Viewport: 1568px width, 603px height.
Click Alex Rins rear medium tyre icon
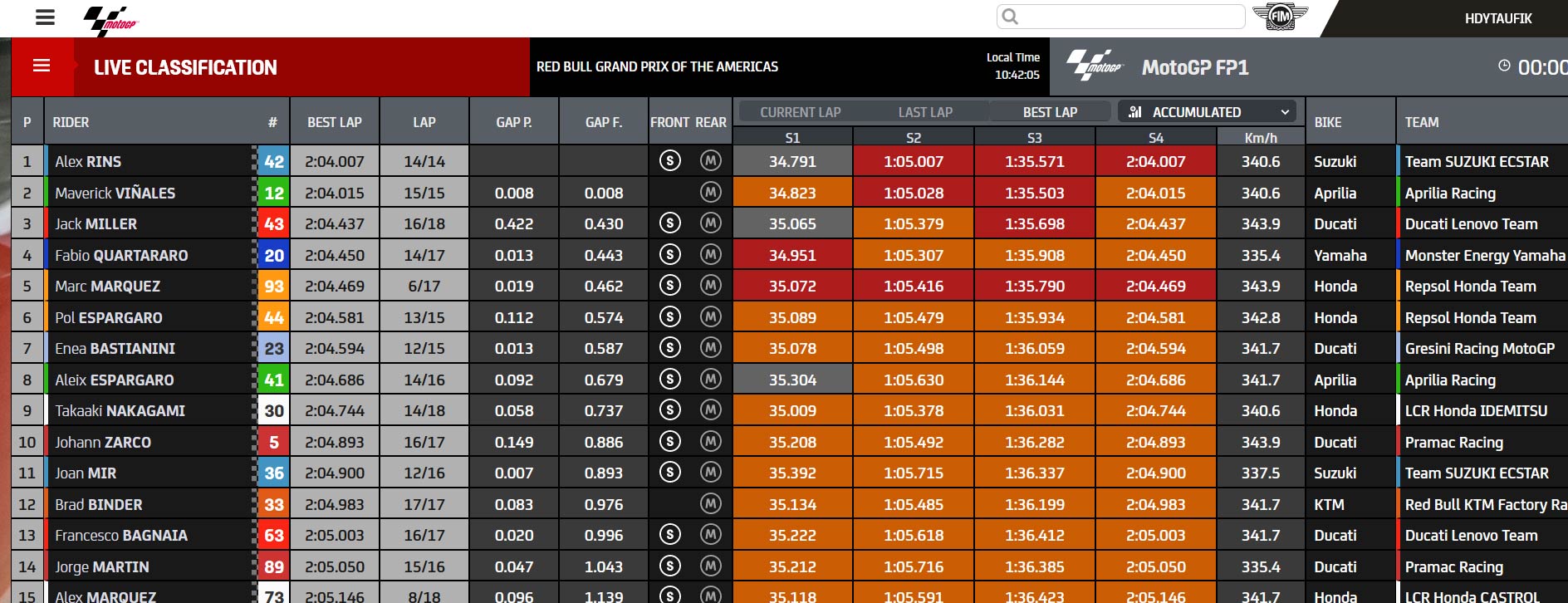[x=711, y=161]
